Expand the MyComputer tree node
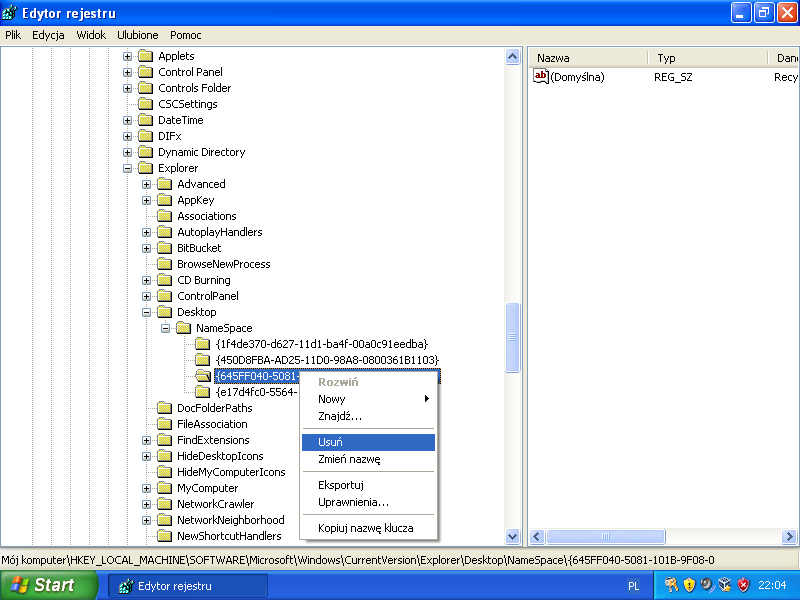Image resolution: width=800 pixels, height=600 pixels. 146,488
